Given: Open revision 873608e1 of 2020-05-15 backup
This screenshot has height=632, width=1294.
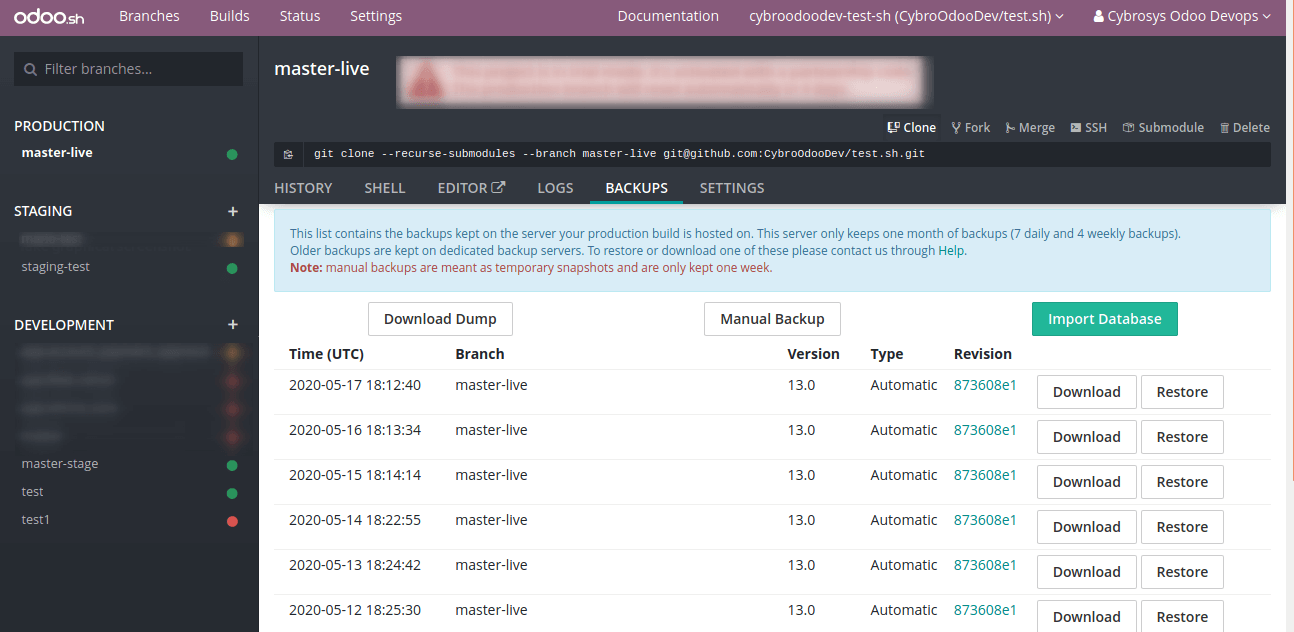Looking at the screenshot, I should (x=985, y=475).
